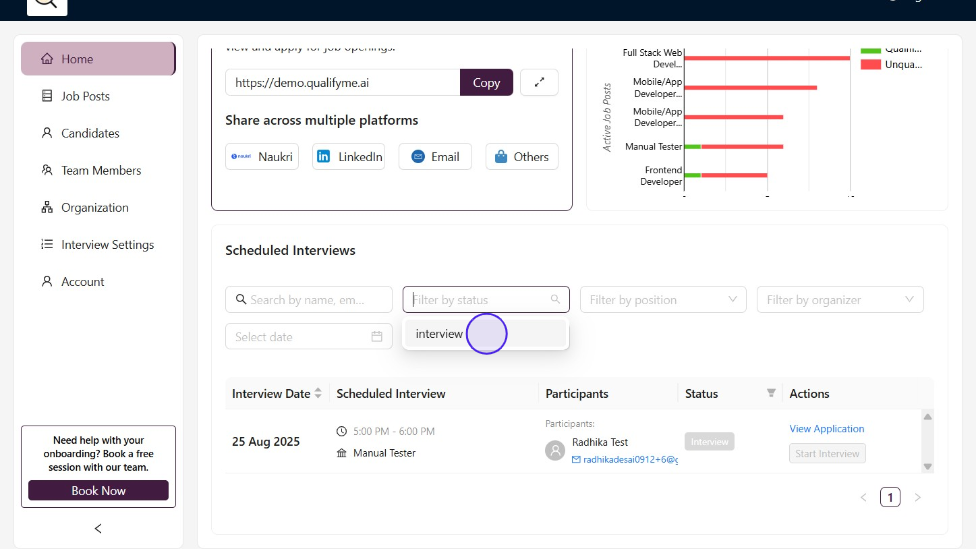Open Job Posts in sidebar
Viewport: 976px width, 550px height.
click(x=85, y=96)
